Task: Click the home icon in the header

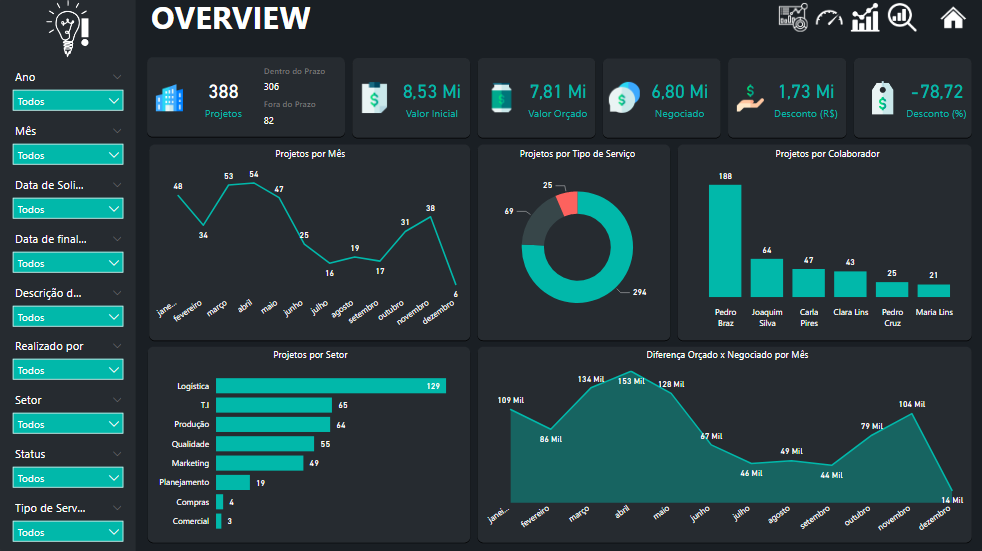Action: point(953,17)
